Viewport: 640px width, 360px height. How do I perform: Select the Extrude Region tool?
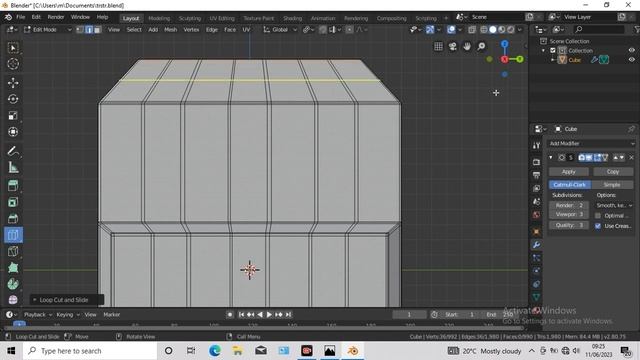point(13,186)
